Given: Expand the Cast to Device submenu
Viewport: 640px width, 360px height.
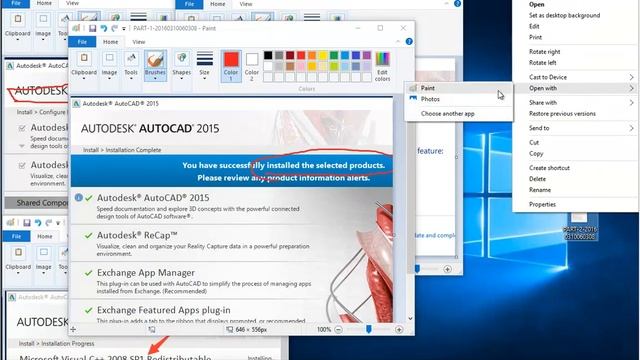Looking at the screenshot, I should tap(576, 77).
